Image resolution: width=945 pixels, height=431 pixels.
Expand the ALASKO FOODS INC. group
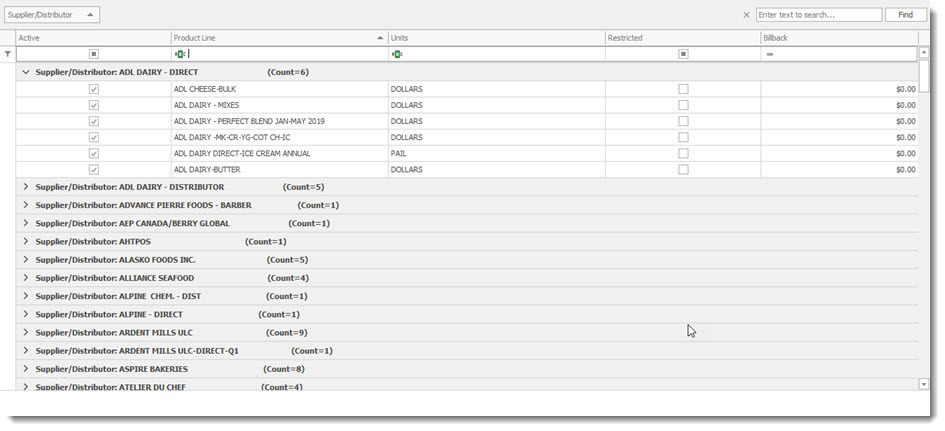[26, 260]
